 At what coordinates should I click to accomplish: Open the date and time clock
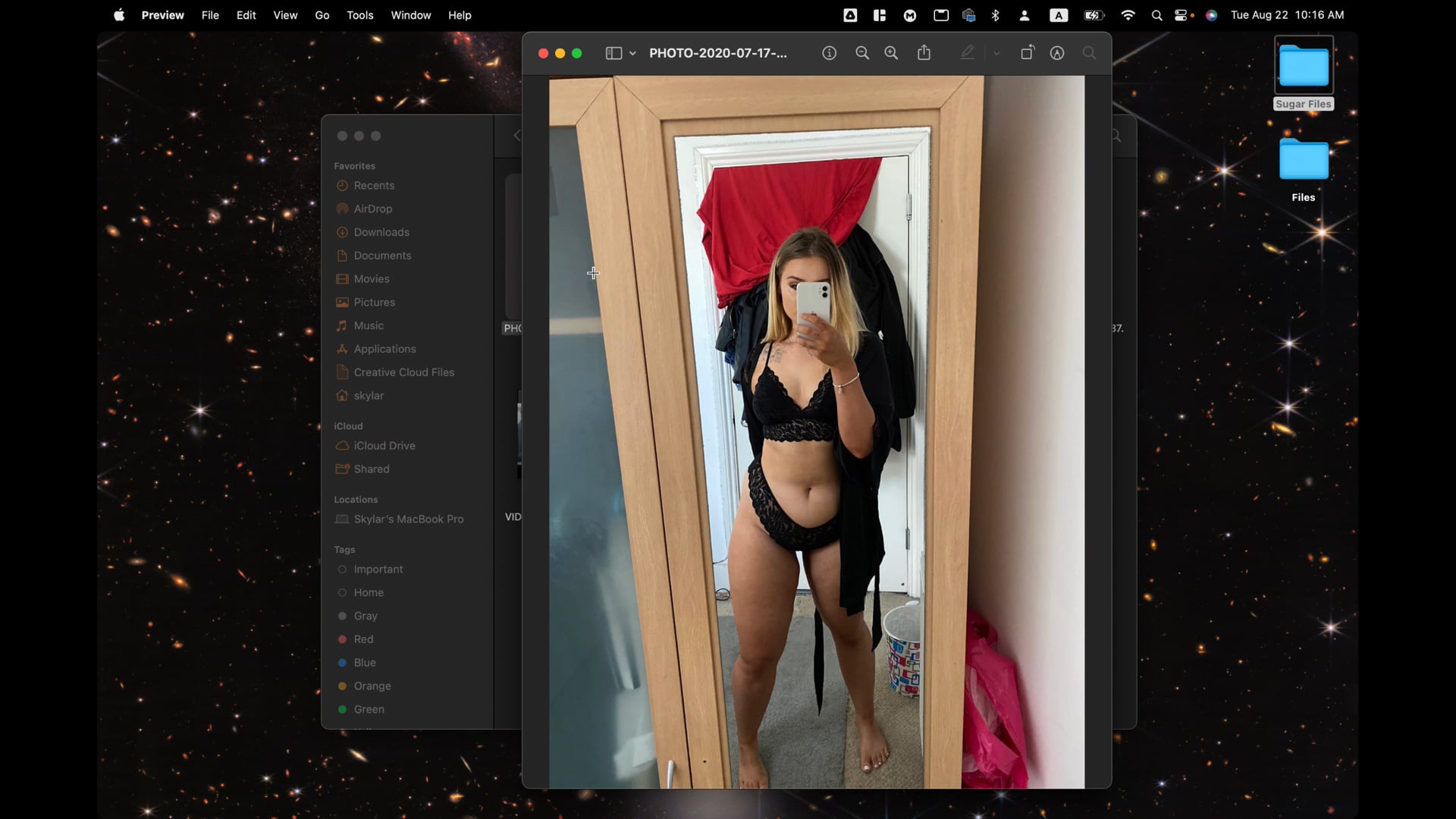tap(1287, 15)
